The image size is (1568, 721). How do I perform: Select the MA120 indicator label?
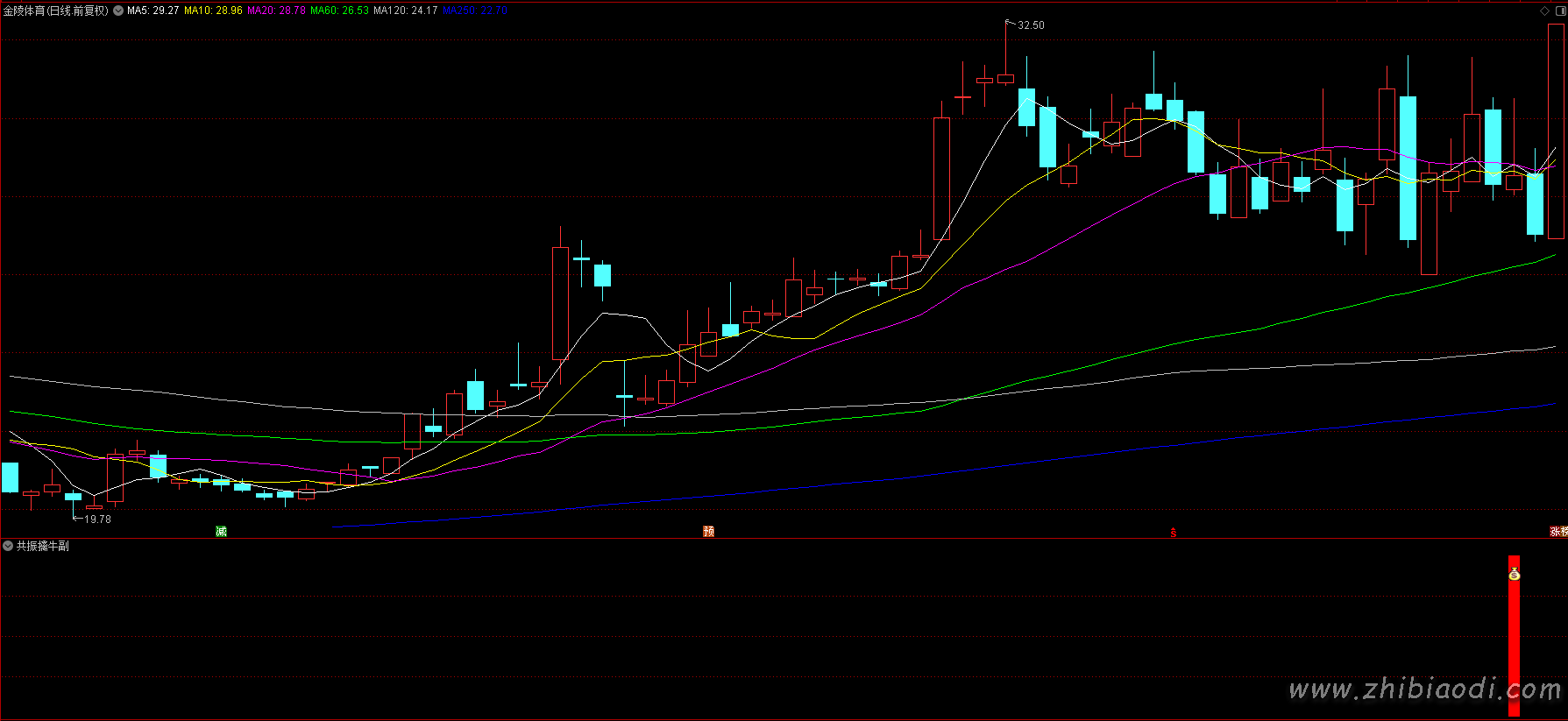pos(405,11)
